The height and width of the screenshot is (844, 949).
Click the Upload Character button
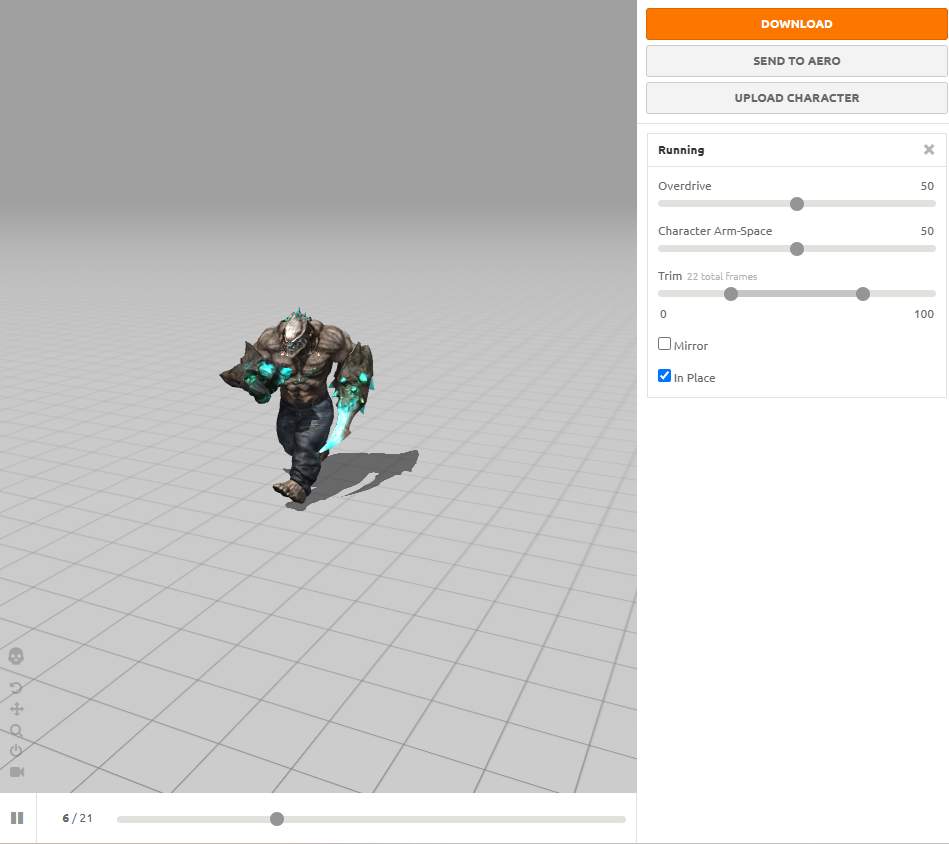(796, 98)
